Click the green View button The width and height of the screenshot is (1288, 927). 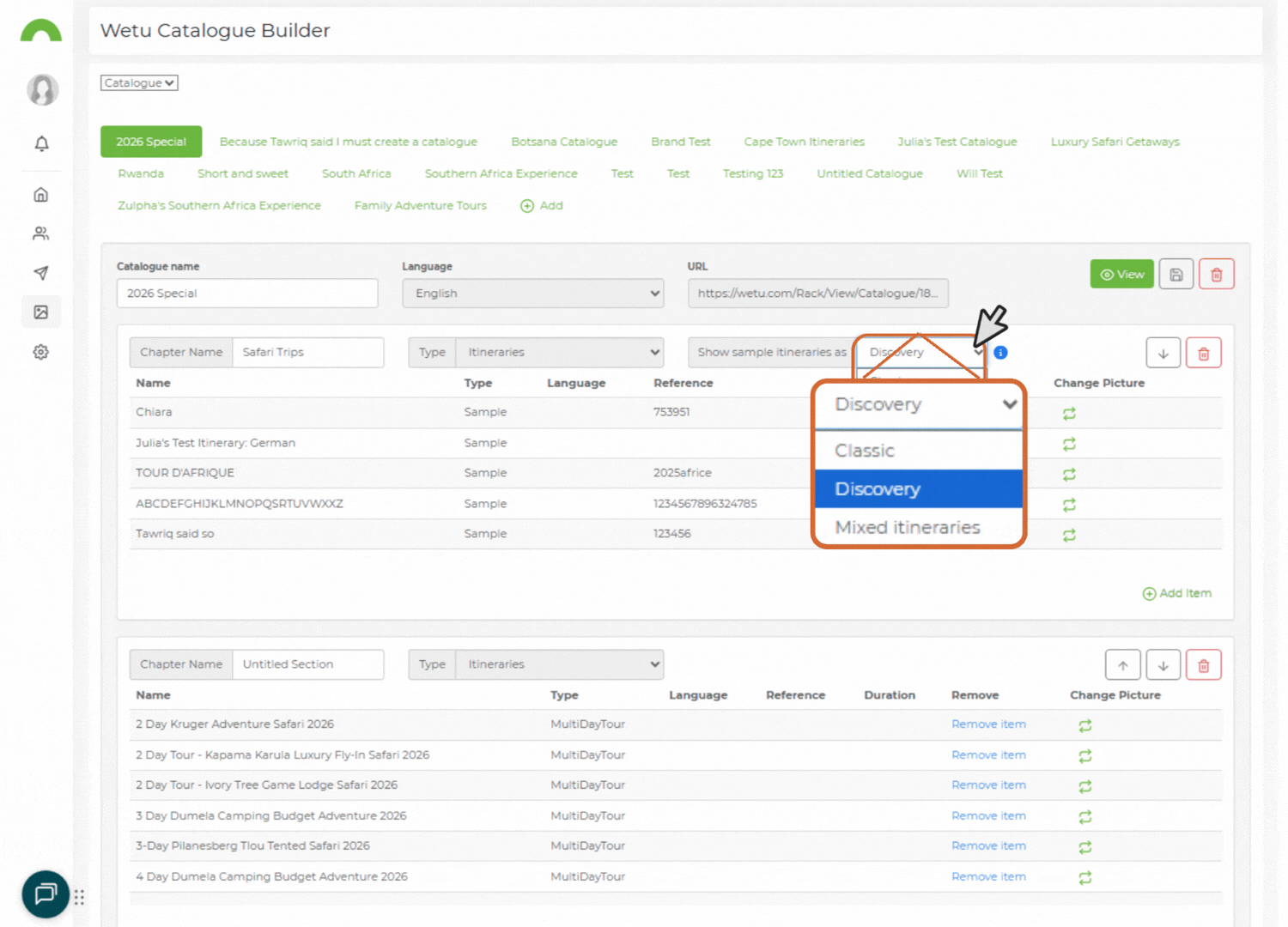point(1121,274)
